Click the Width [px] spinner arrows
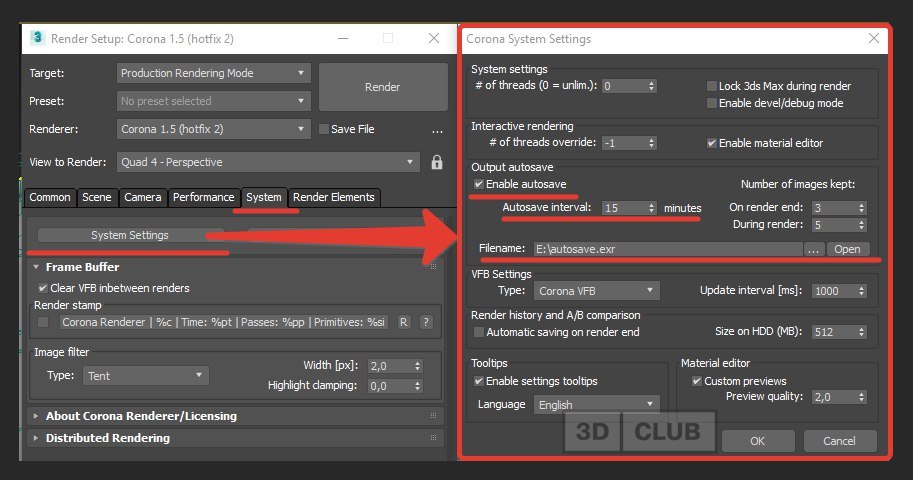This screenshot has height=480, width=913. (417, 366)
